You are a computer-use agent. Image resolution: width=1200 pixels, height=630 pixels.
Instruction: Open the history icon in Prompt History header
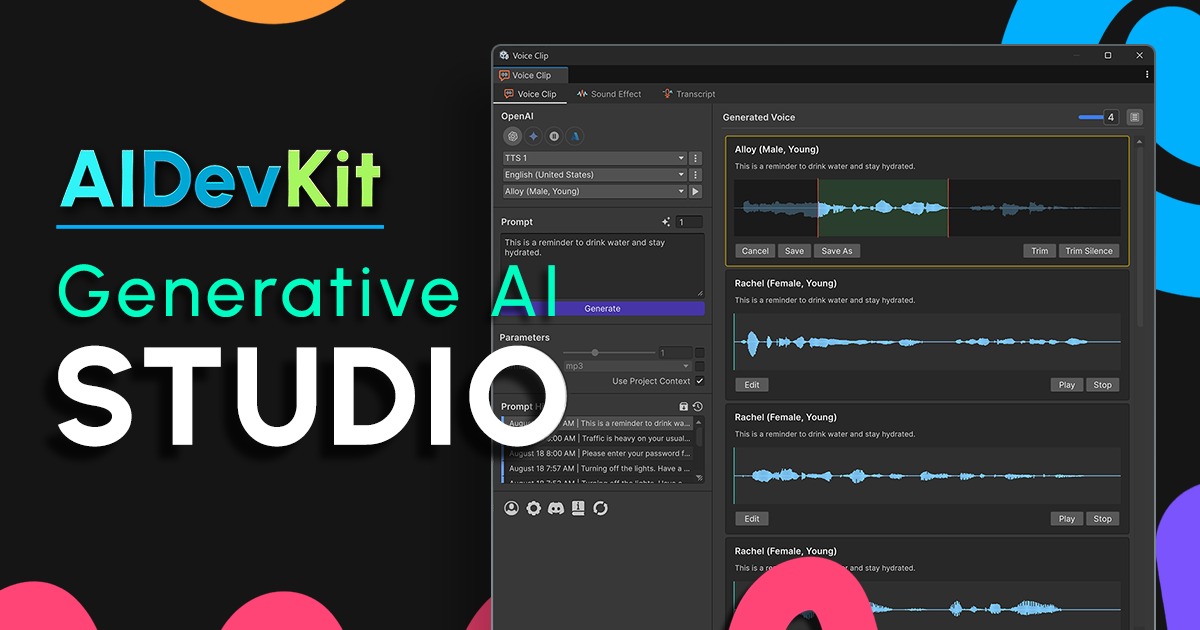697,407
